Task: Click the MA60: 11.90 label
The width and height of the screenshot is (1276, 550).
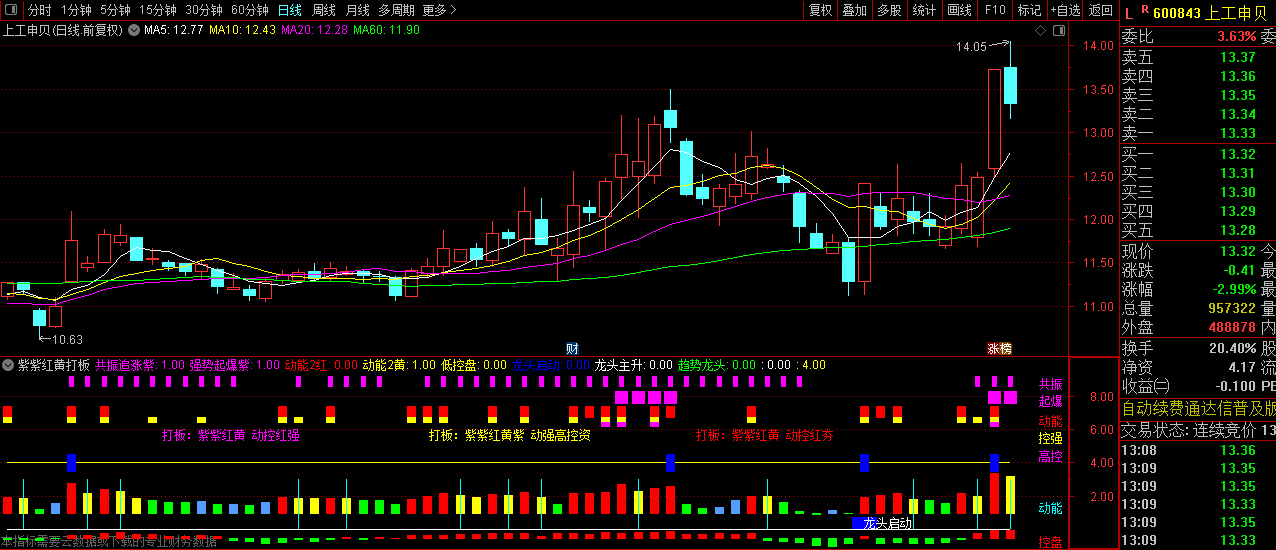Action: pos(386,30)
